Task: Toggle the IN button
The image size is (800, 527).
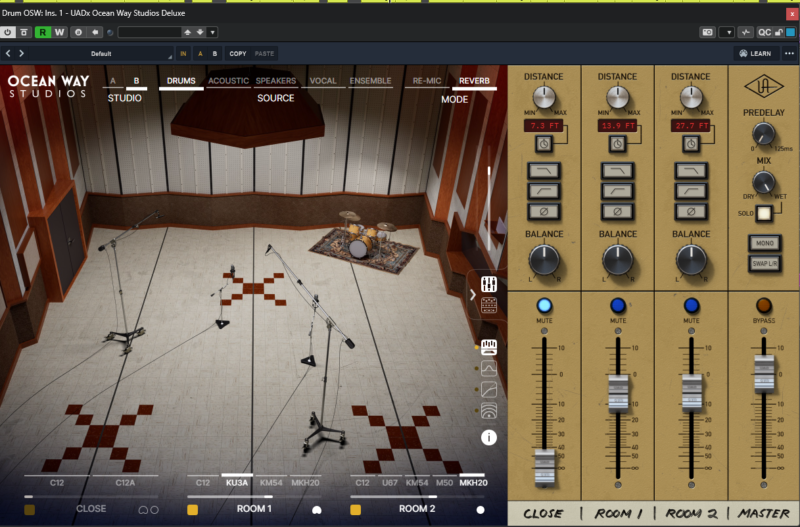Action: (x=183, y=54)
